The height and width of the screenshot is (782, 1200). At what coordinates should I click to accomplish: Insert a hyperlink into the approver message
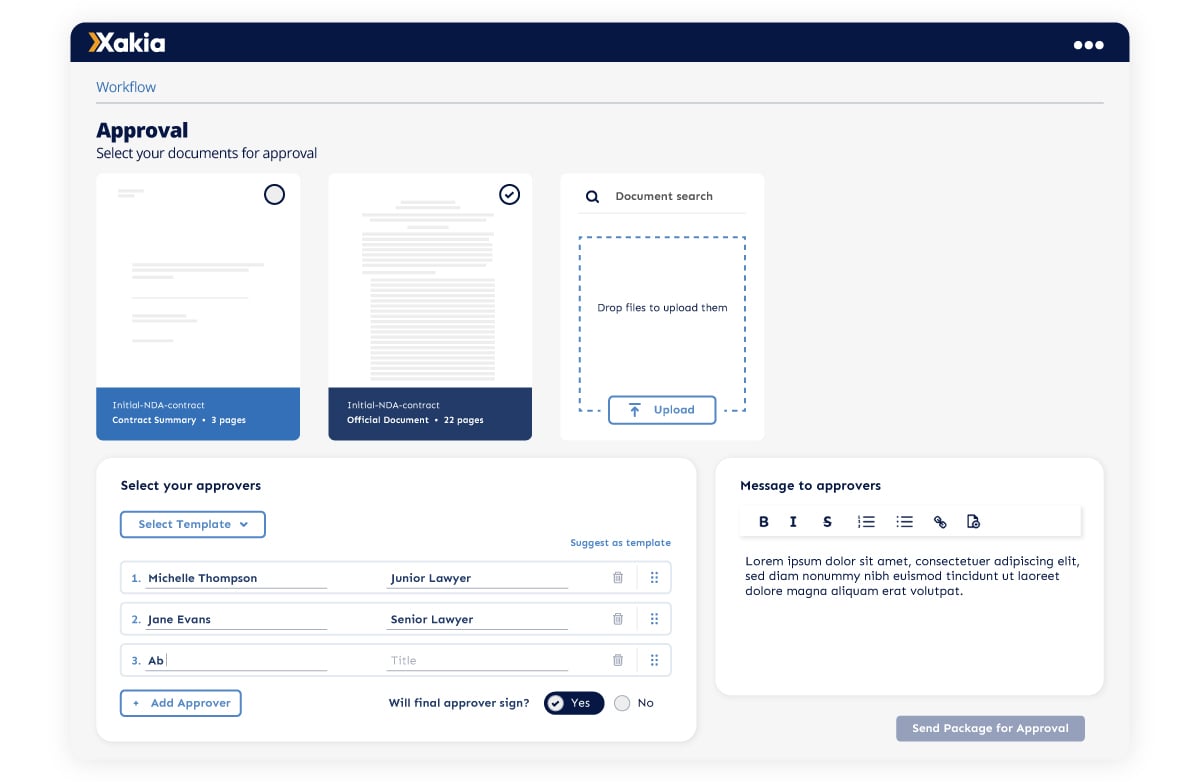[x=939, y=521]
